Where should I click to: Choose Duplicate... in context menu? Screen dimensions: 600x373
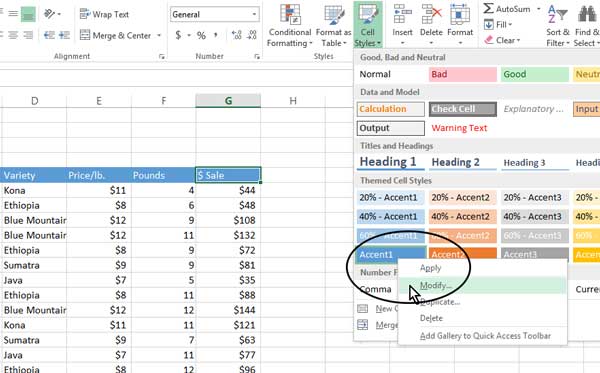[x=440, y=302]
